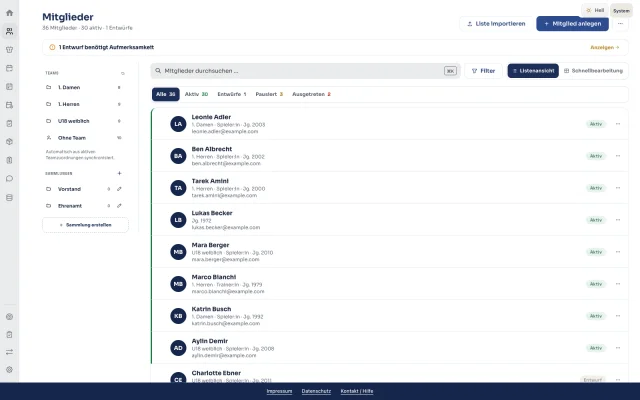640x400 pixels.
Task: Open row menu for Tarek Amini
Action: click(x=618, y=188)
